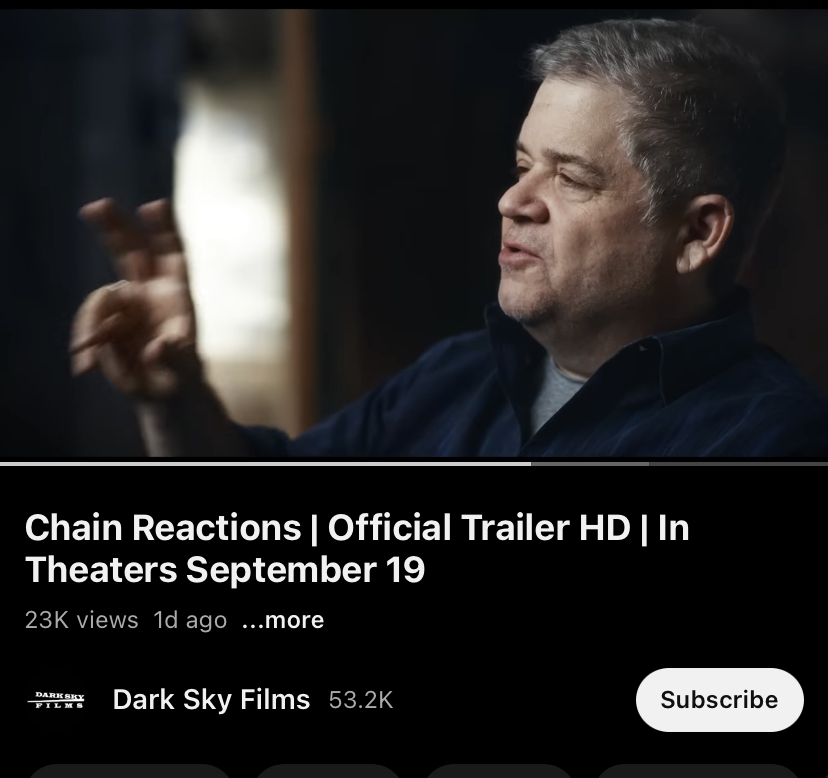Click the 23K views count
Viewport: 828px width, 778px height.
tap(81, 620)
